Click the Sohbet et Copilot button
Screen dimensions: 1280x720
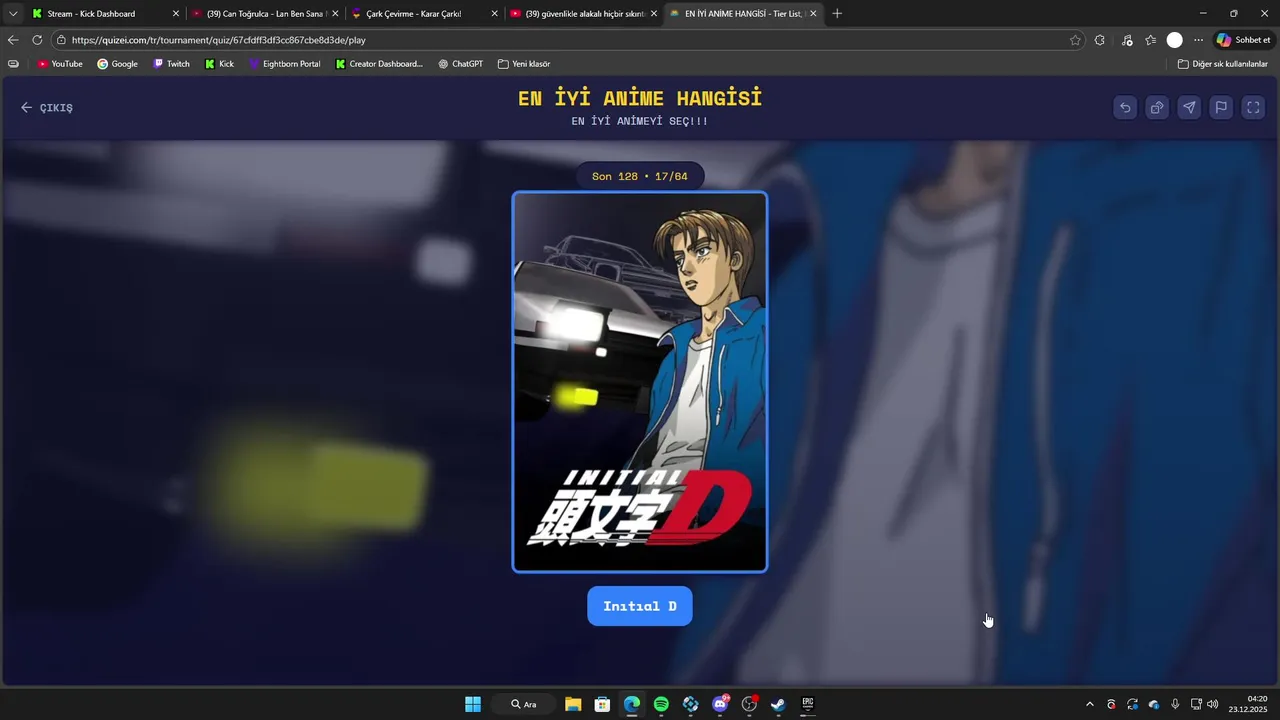(1243, 40)
